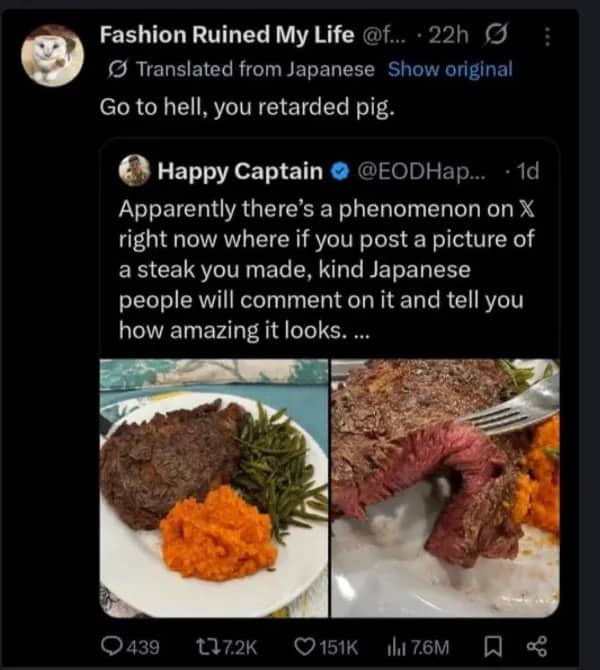600x670 pixels.
Task: Click the Grok explain icon beside 22h
Action: 496,37
